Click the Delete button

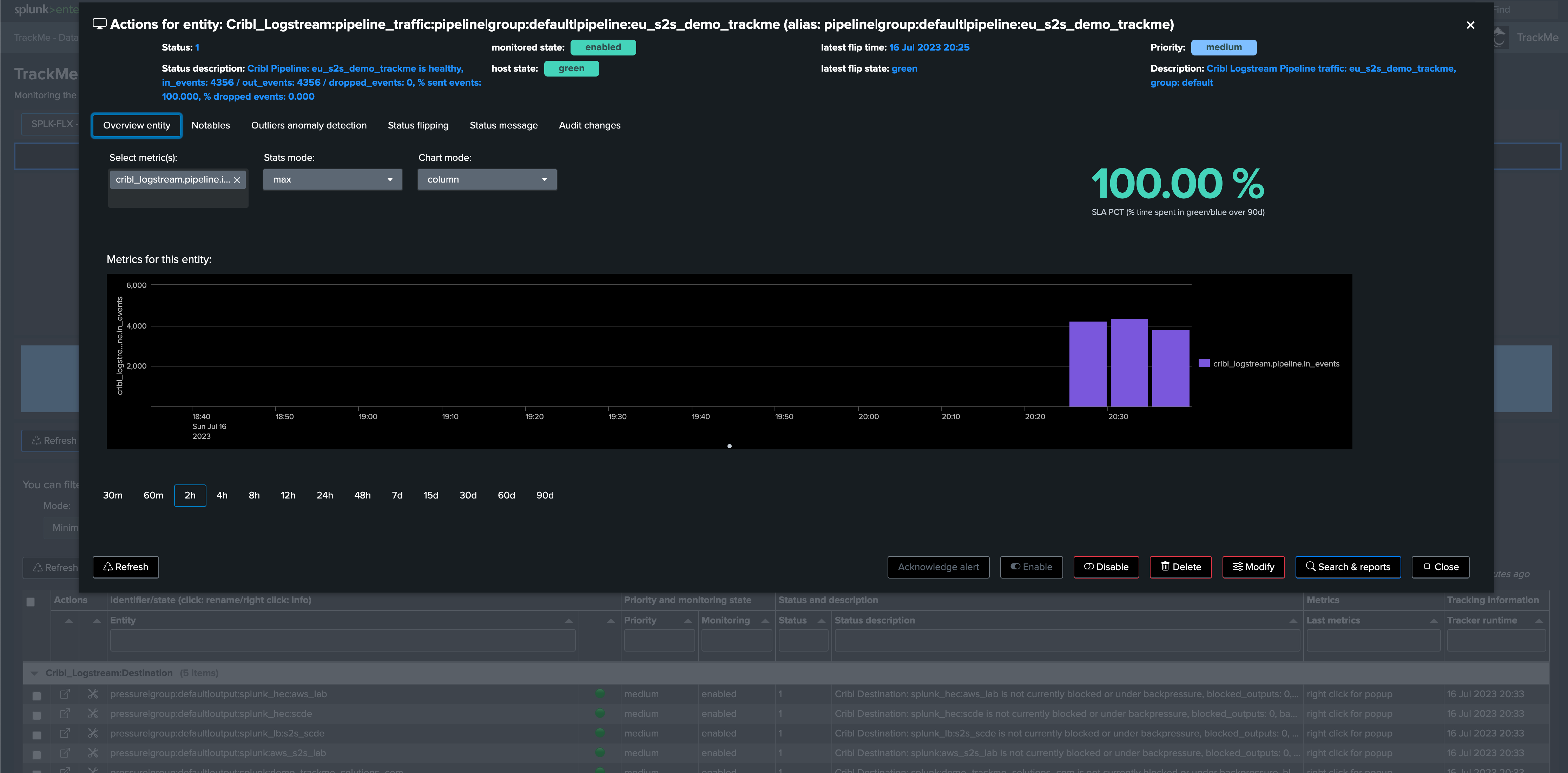click(1180, 567)
